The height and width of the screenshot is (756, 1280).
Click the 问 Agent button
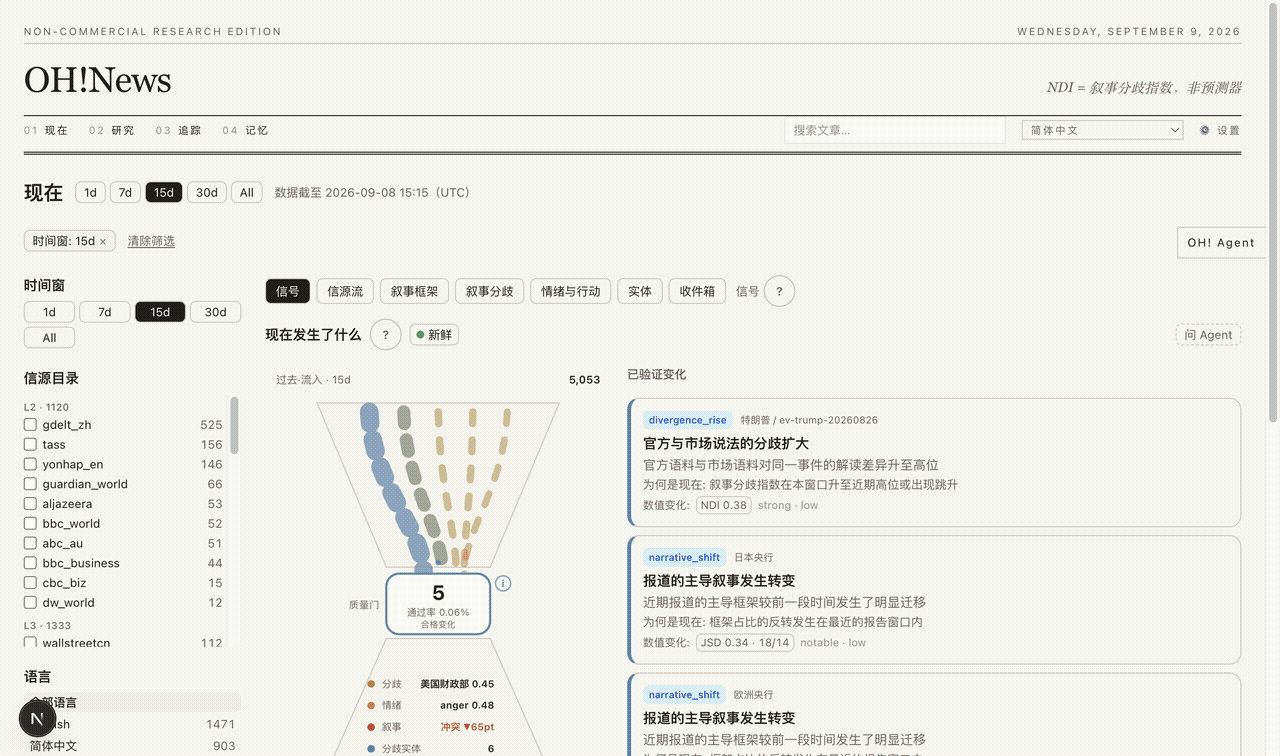pos(1208,335)
